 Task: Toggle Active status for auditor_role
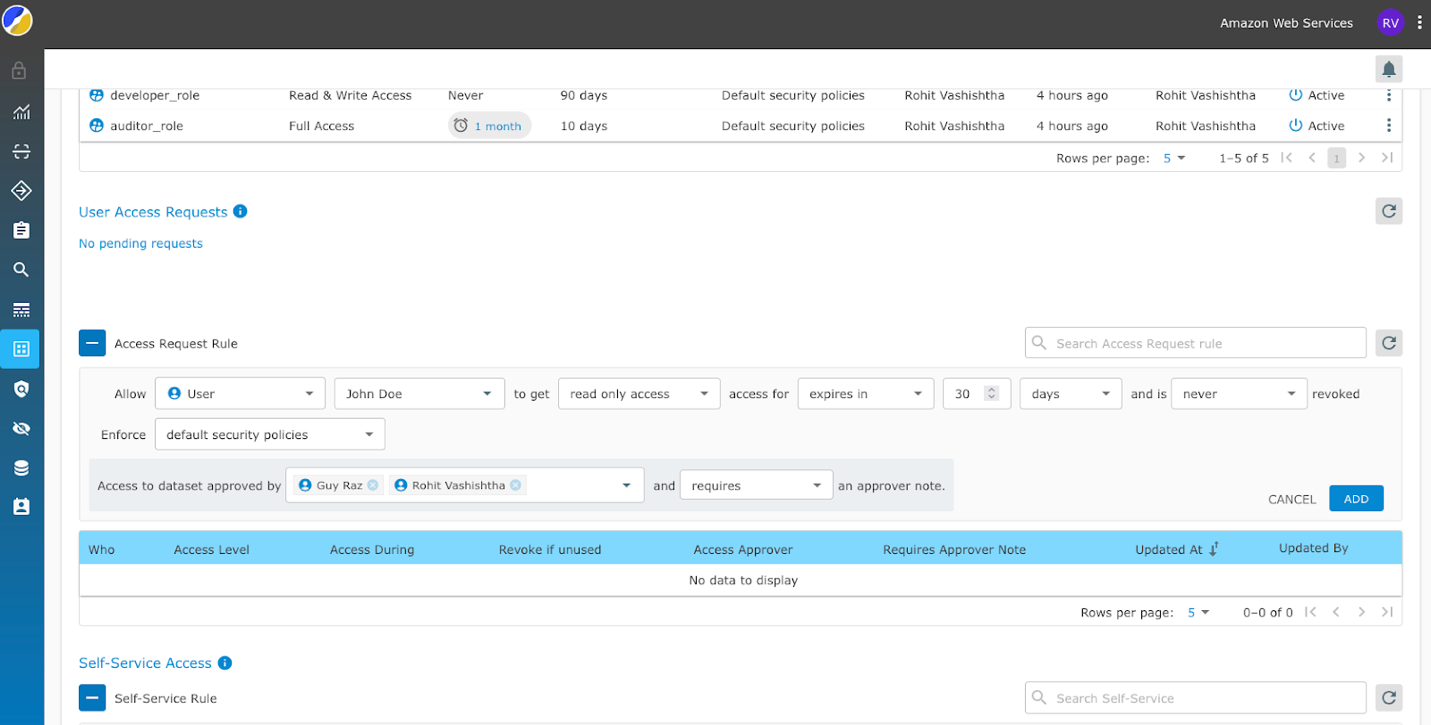[1295, 125]
